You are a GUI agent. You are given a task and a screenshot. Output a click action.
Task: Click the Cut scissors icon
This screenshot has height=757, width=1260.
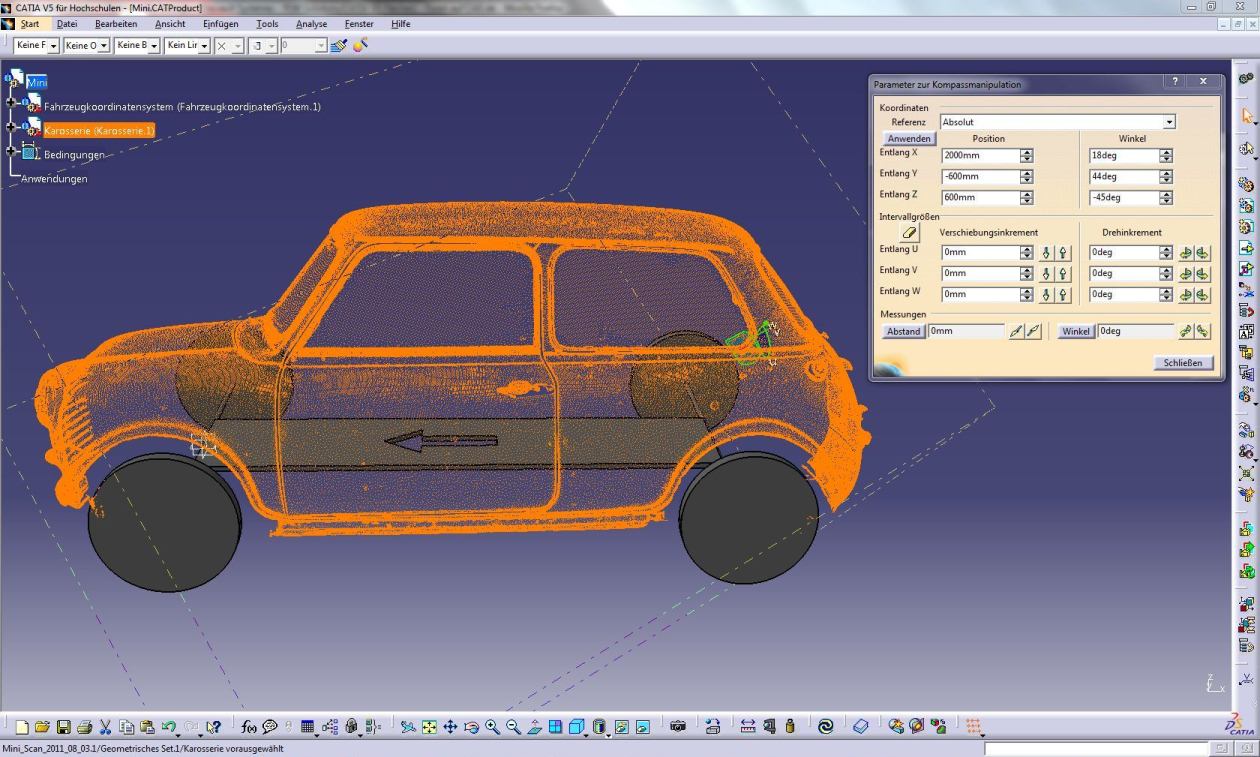[x=105, y=727]
